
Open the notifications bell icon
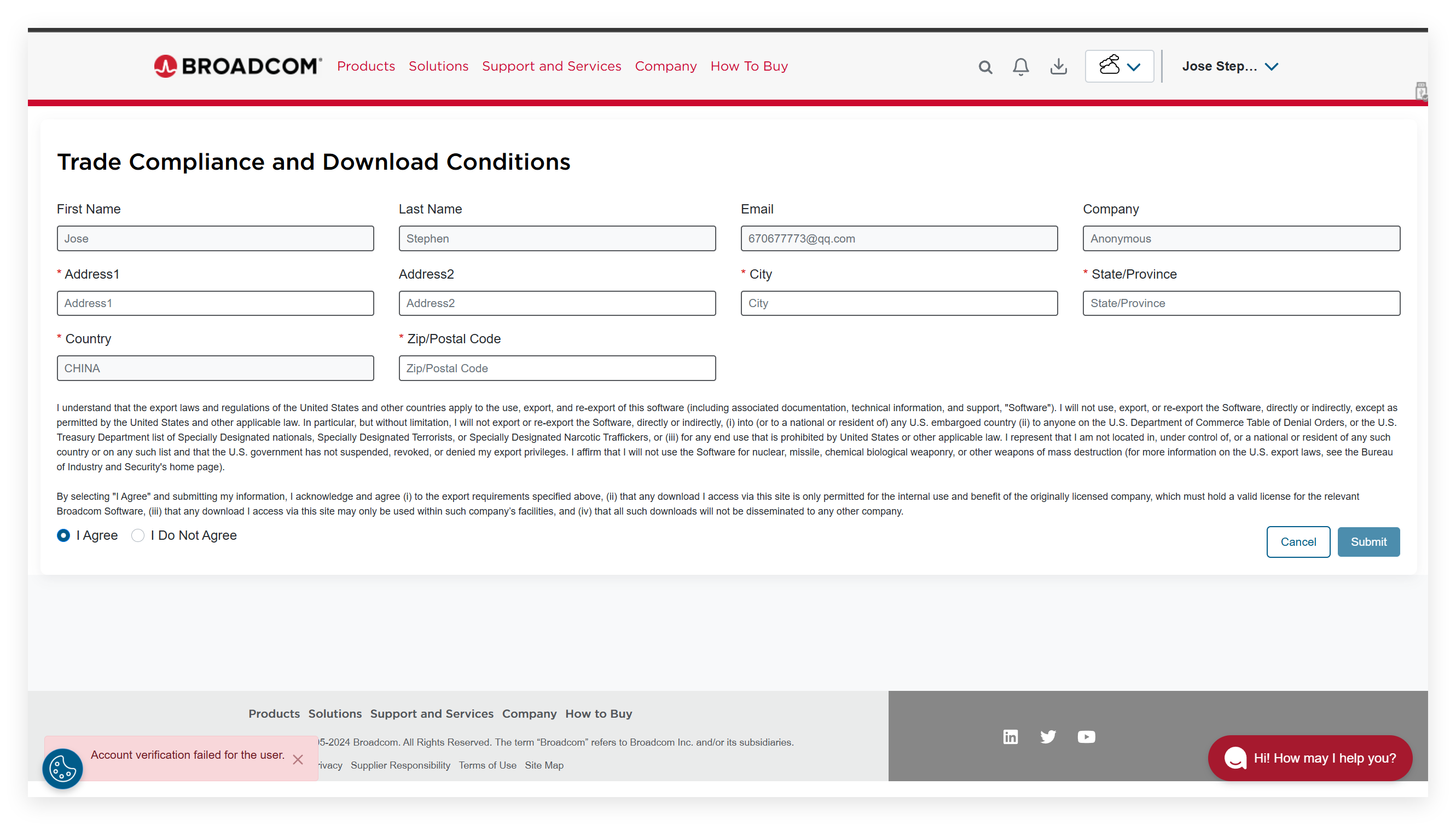point(1020,67)
